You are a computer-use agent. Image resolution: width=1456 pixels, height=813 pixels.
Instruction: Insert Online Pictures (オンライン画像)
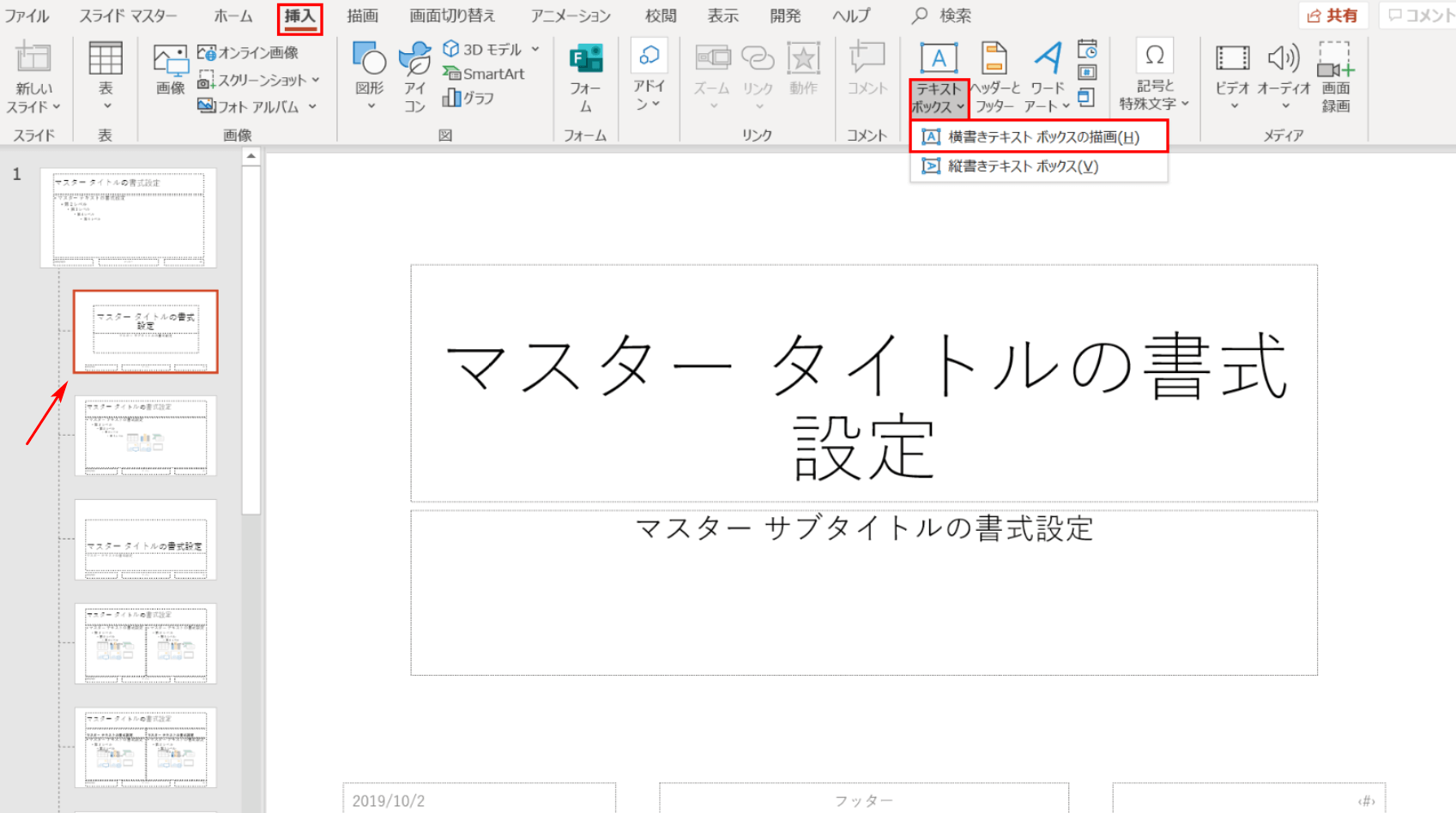[x=248, y=52]
